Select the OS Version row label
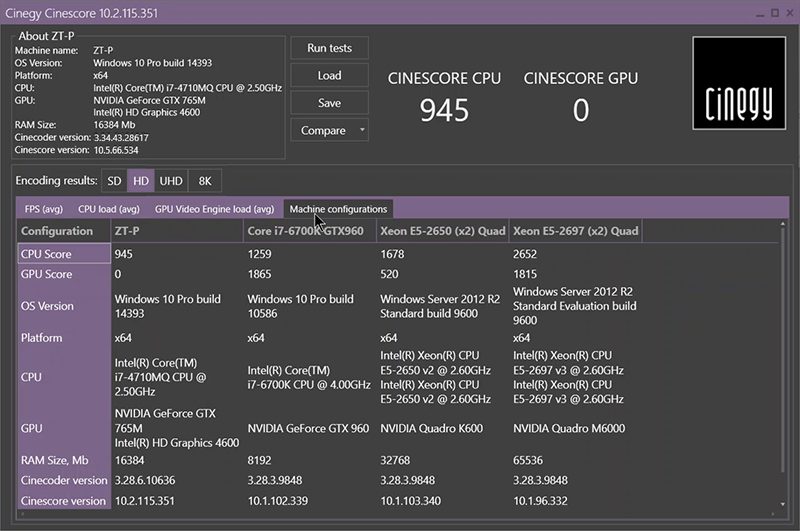Screen dimensions: 800x531 [64, 306]
